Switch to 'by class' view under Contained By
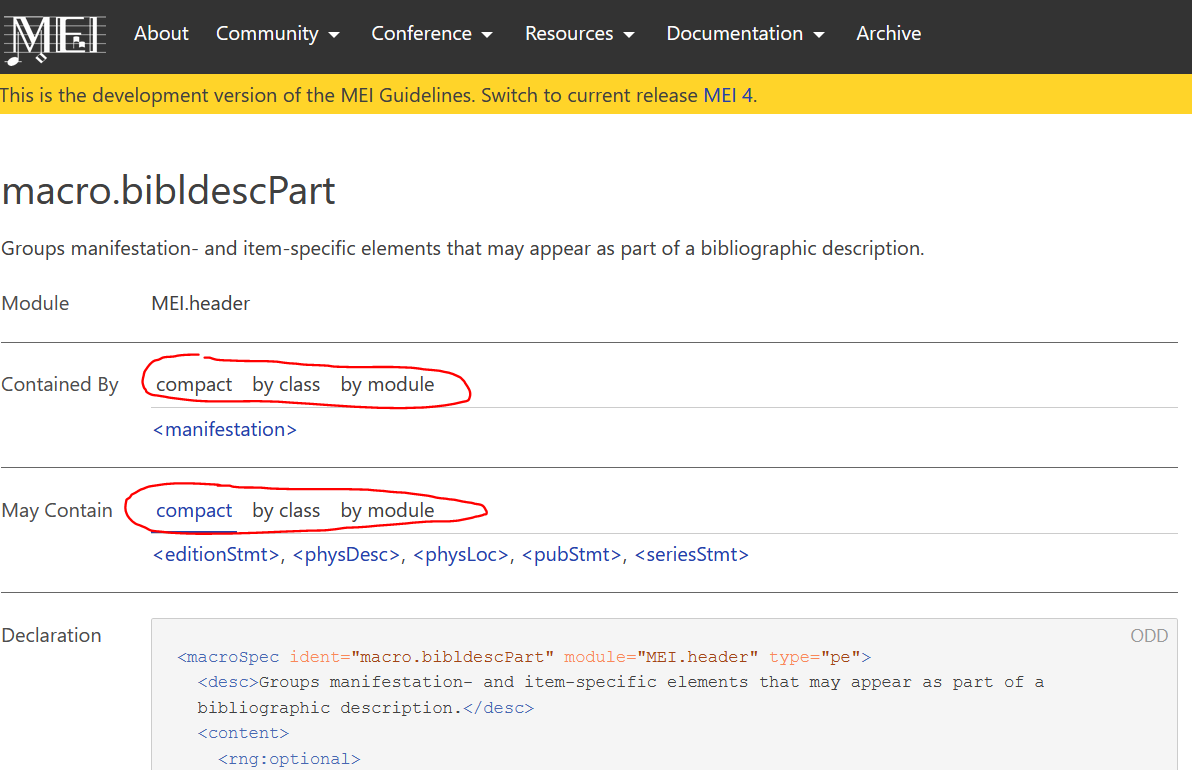Viewport: 1192px width, 770px height. tap(286, 384)
